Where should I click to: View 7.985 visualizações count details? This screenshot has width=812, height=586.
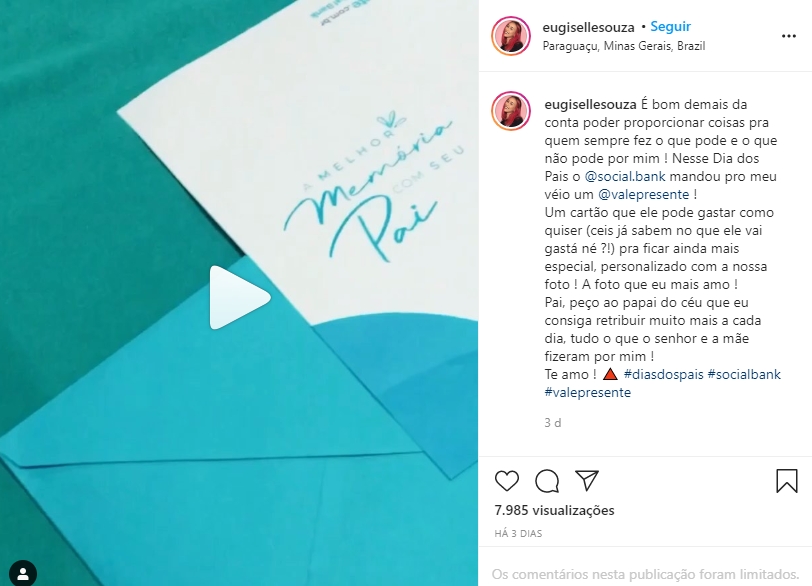[x=554, y=510]
